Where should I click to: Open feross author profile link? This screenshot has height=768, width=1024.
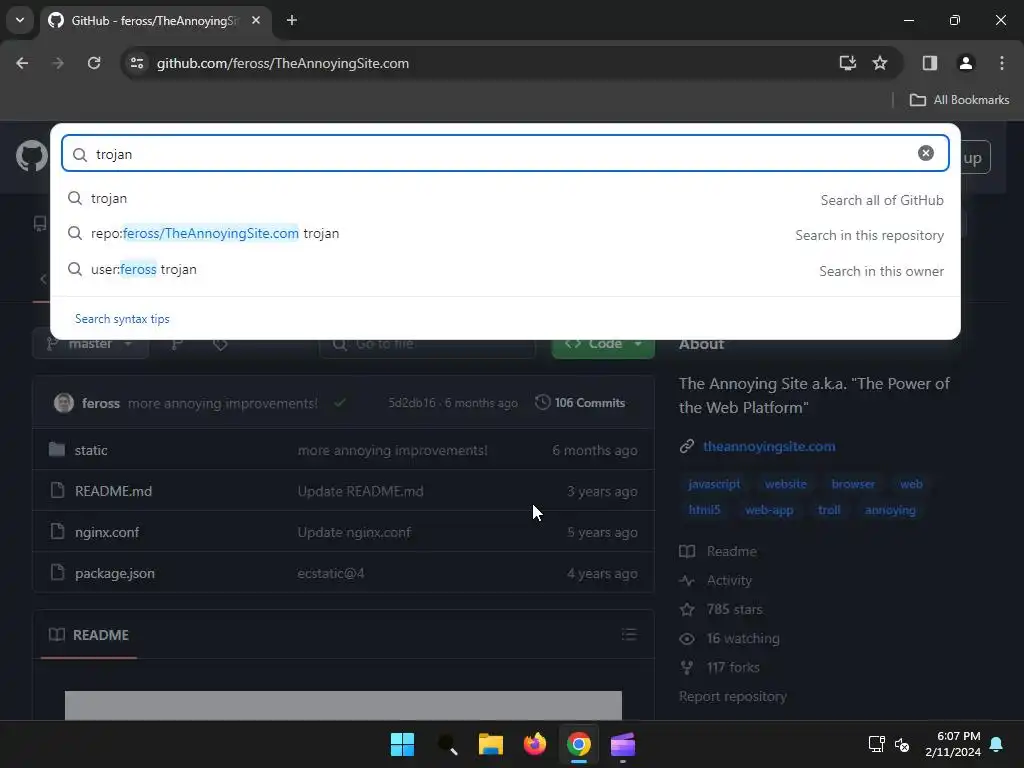coord(101,404)
